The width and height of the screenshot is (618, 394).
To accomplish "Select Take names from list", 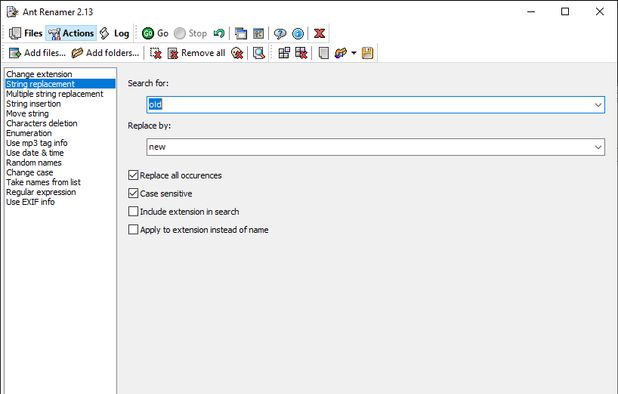I will (x=60, y=182).
